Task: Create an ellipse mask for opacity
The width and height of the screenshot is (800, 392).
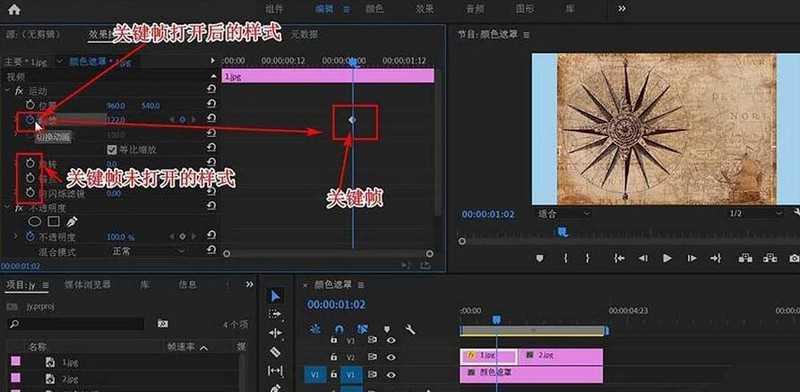Action: [x=34, y=222]
